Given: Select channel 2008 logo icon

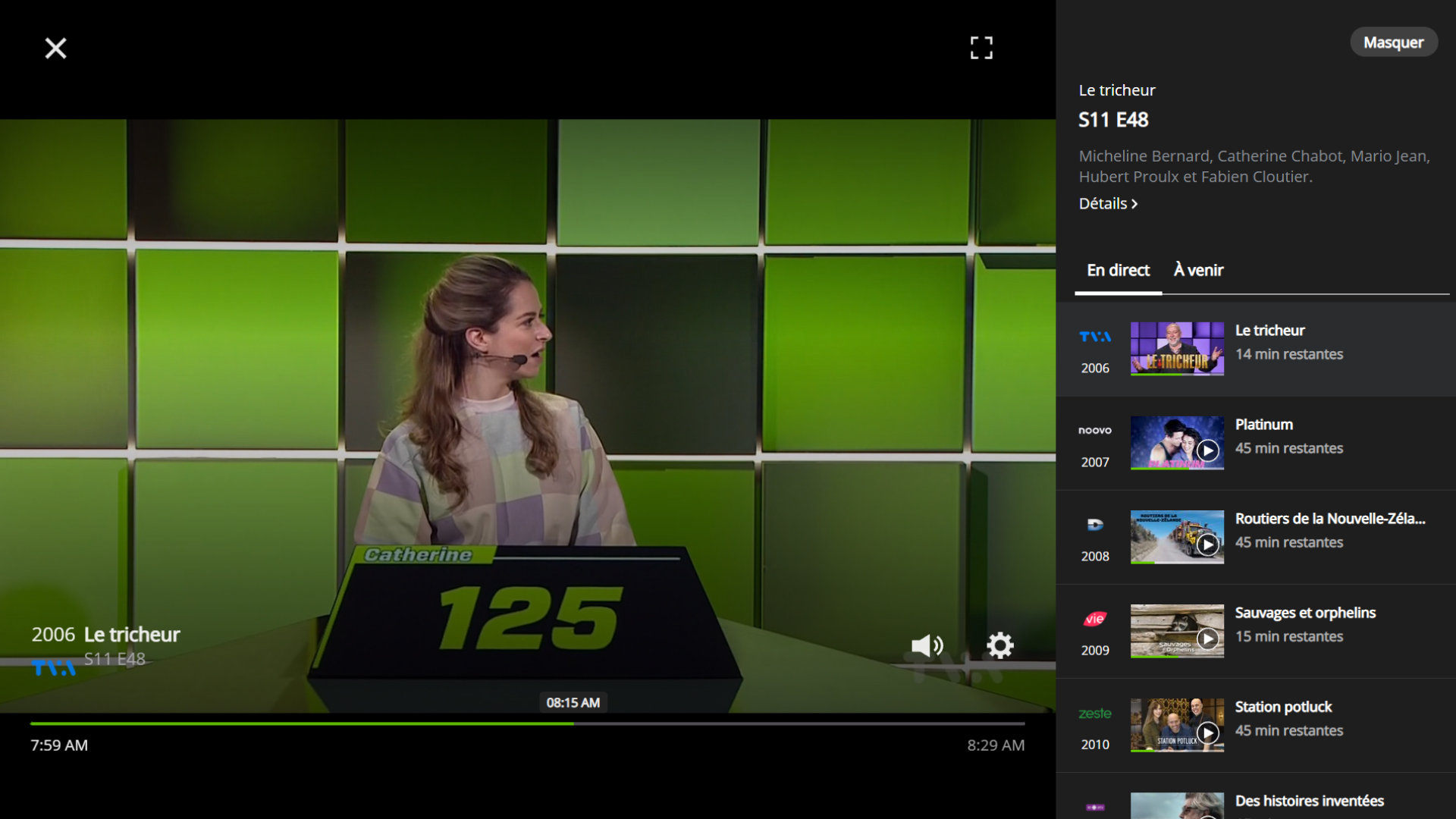Looking at the screenshot, I should [x=1095, y=524].
